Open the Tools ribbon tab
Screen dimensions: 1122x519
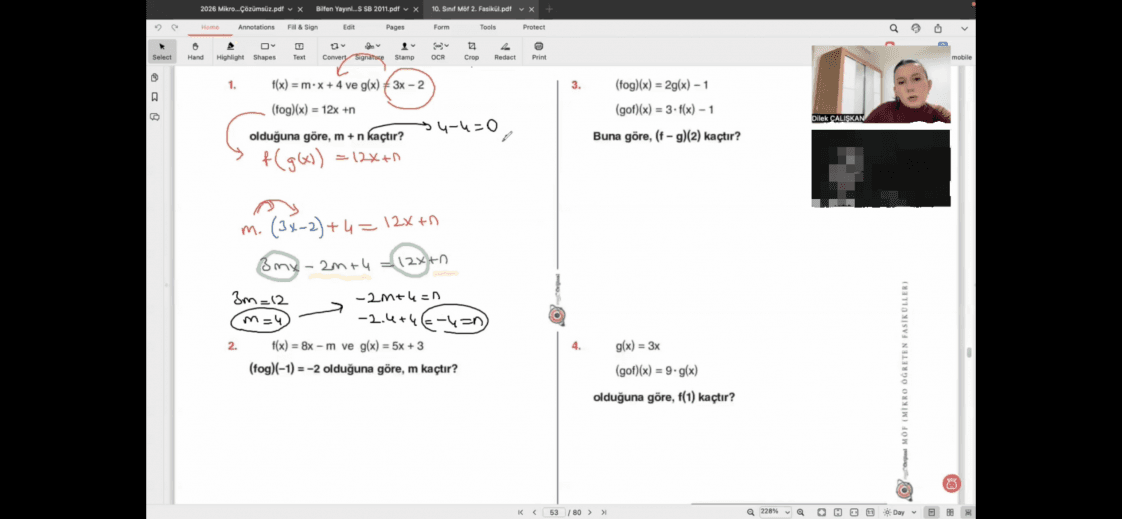point(488,27)
